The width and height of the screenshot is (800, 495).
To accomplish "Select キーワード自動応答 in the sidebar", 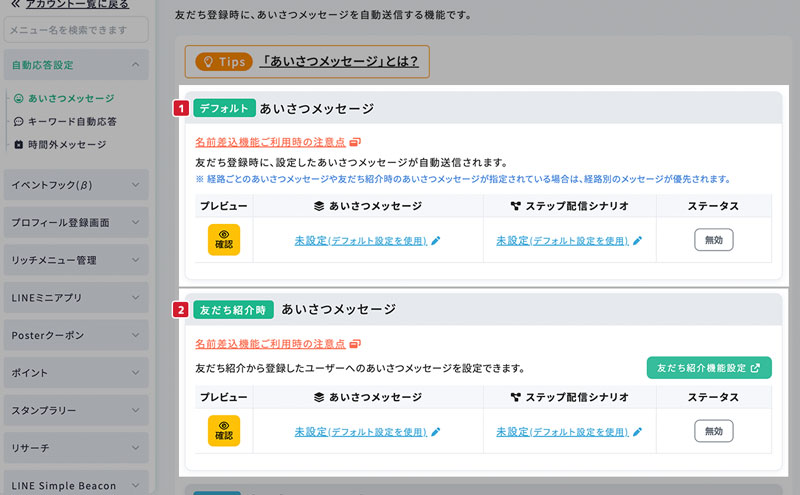I will point(72,121).
